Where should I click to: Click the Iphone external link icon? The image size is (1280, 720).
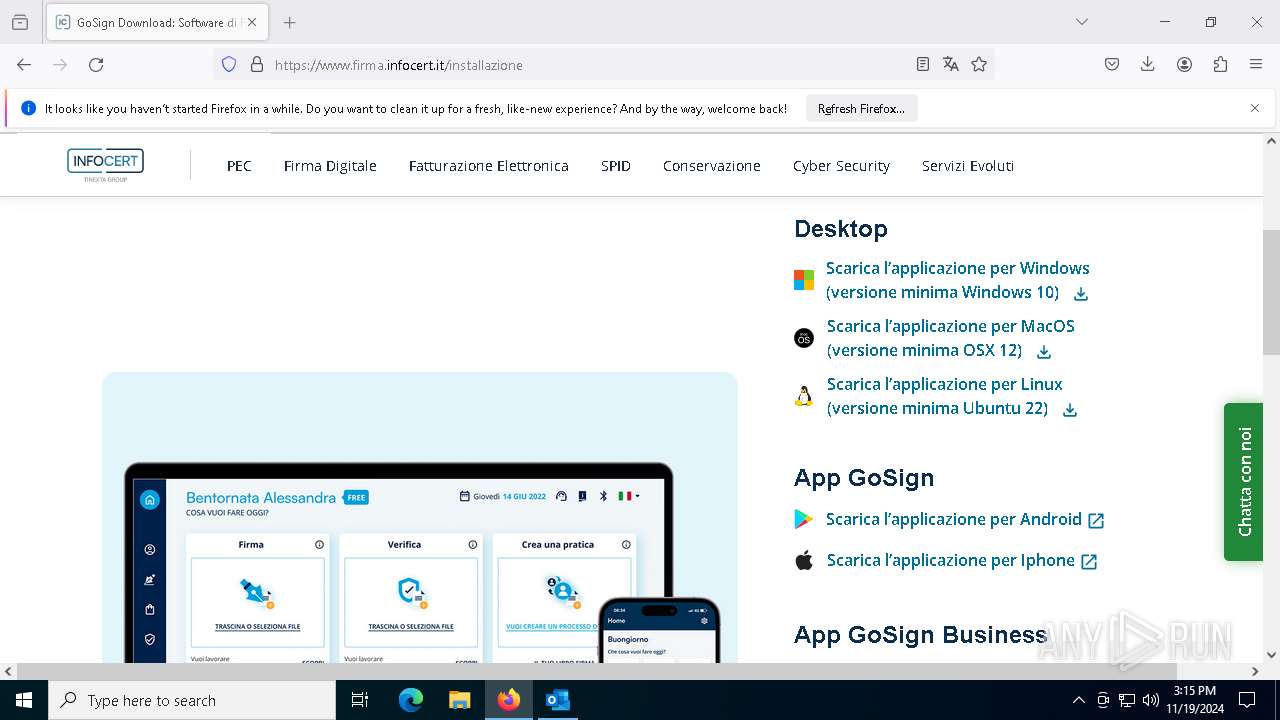(x=1089, y=562)
